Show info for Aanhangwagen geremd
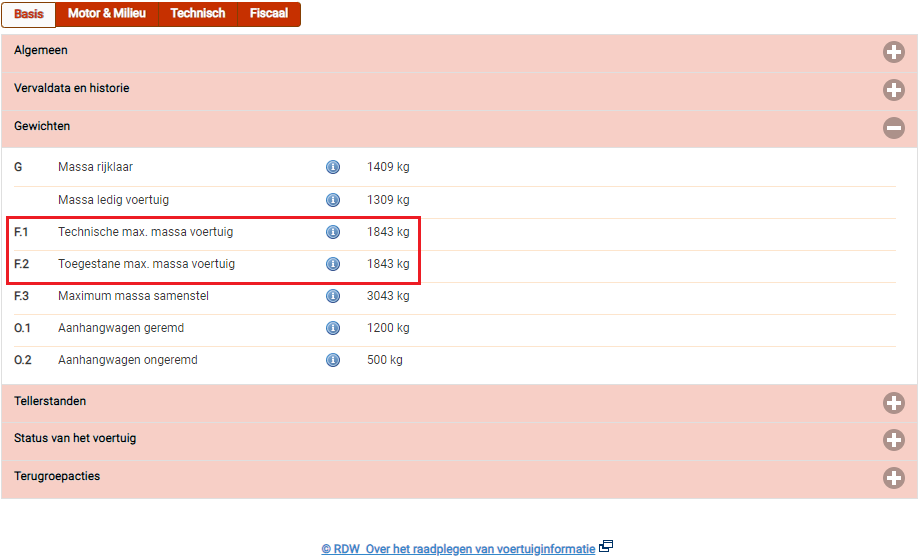Viewport: 919px width, 560px height. pos(333,328)
